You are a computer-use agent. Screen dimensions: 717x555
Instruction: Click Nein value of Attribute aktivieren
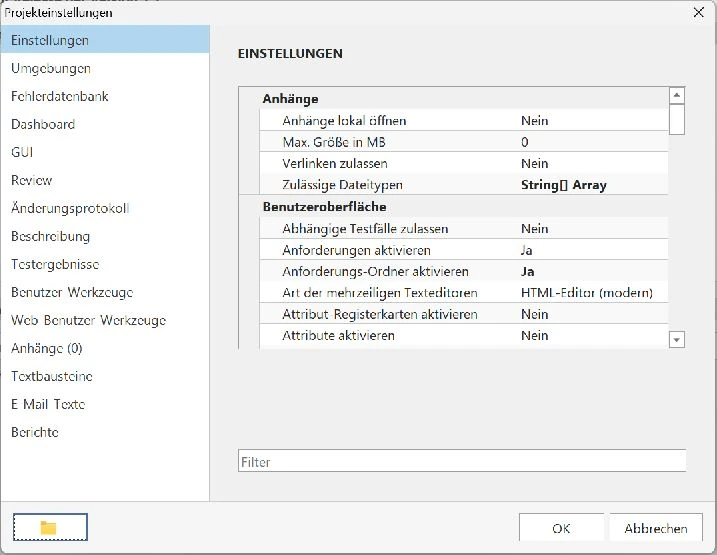pyautogui.click(x=535, y=336)
